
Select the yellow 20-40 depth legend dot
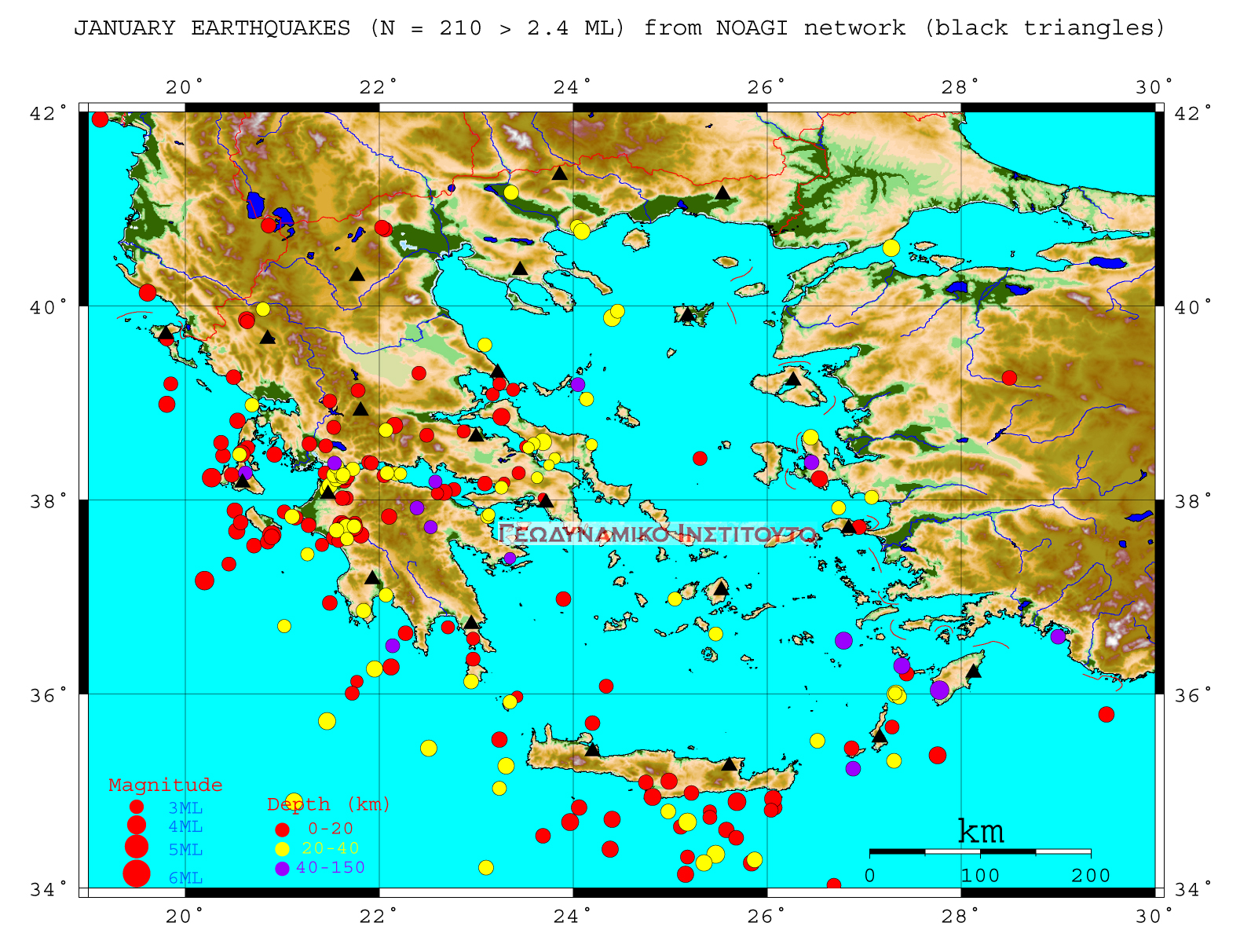[x=283, y=848]
